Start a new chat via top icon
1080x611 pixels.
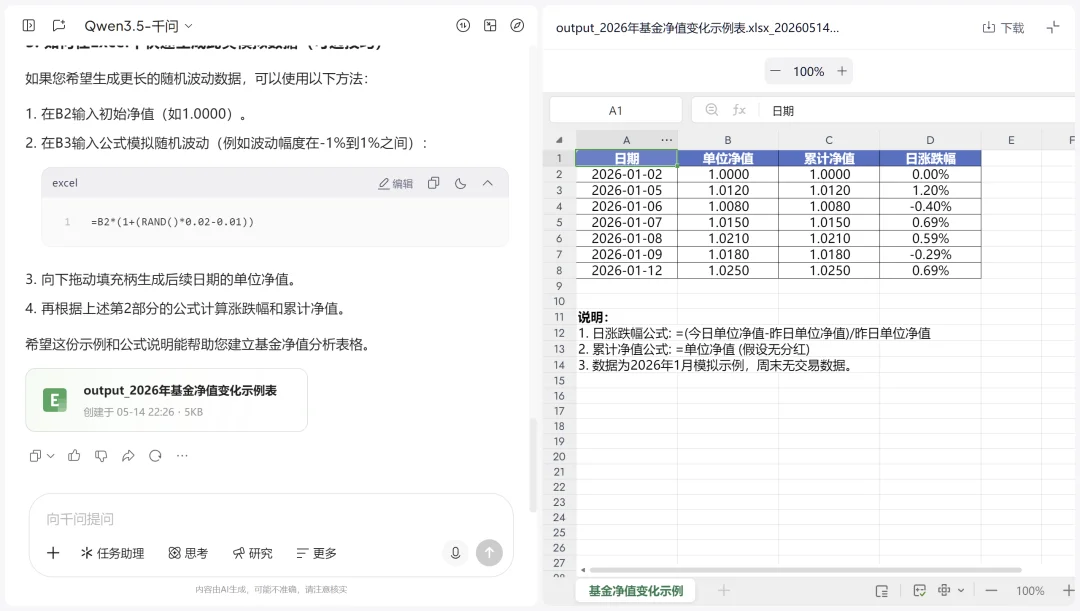pos(59,25)
